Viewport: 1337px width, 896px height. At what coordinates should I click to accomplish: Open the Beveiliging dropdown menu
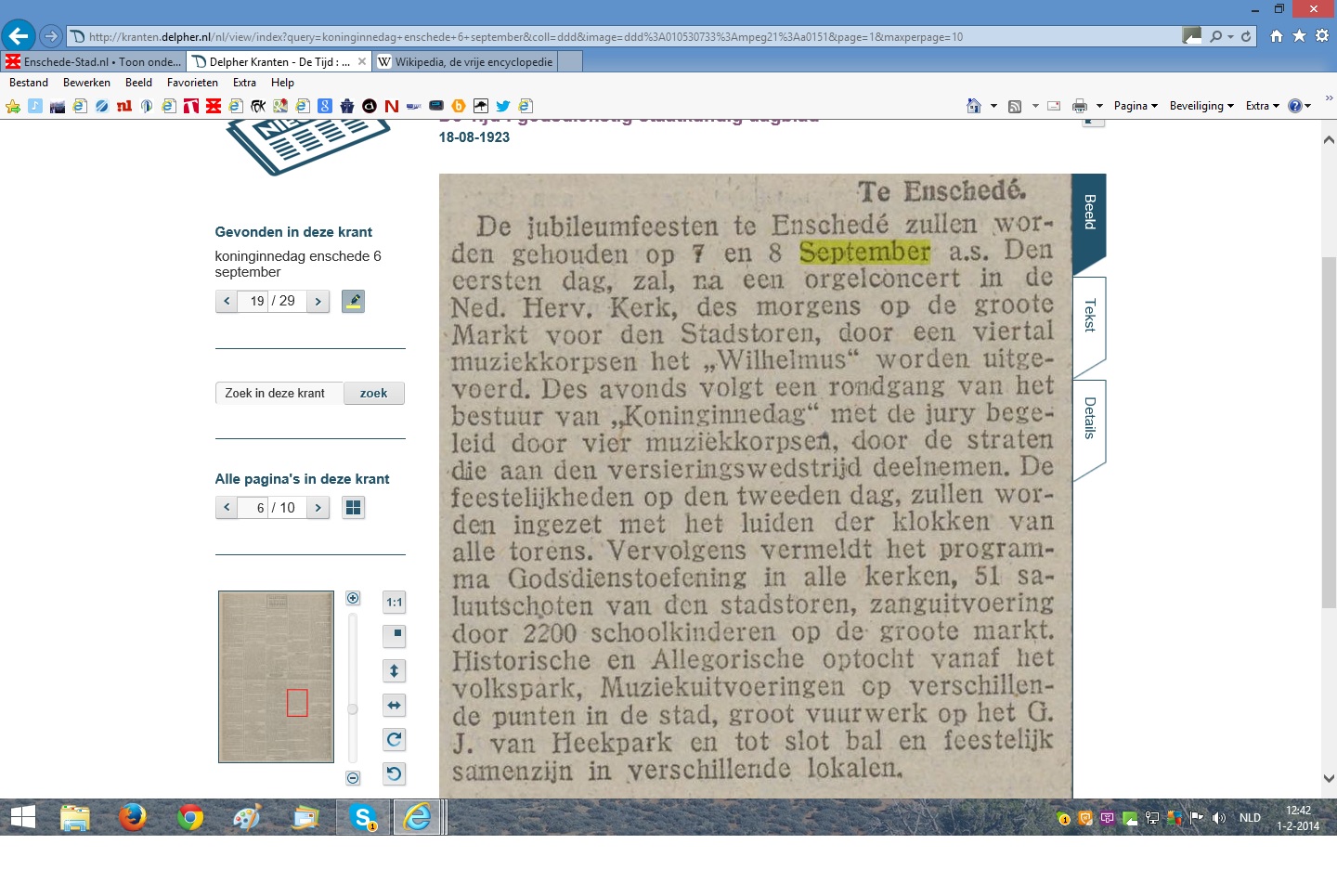1201,106
